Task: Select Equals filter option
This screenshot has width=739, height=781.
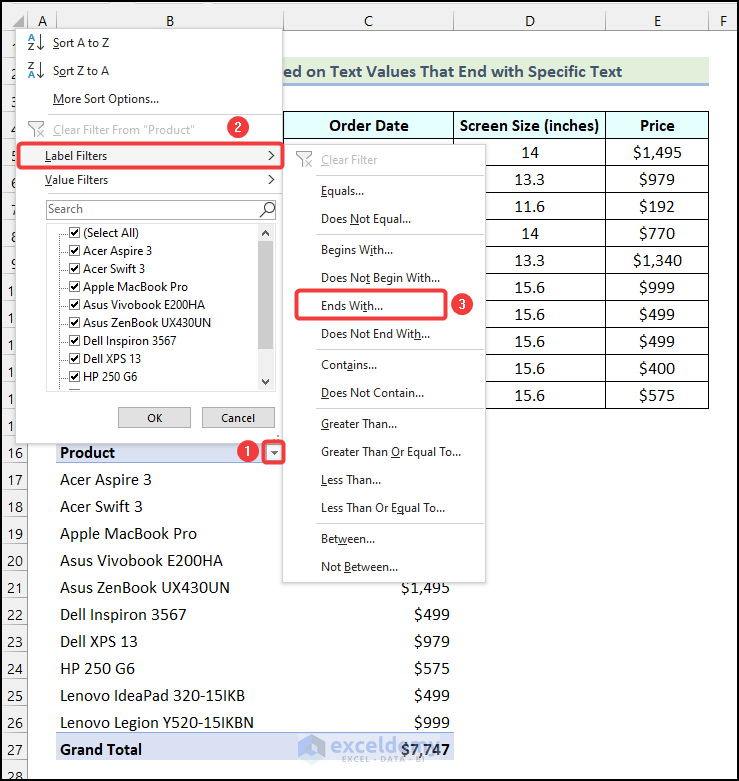Action: pyautogui.click(x=384, y=191)
